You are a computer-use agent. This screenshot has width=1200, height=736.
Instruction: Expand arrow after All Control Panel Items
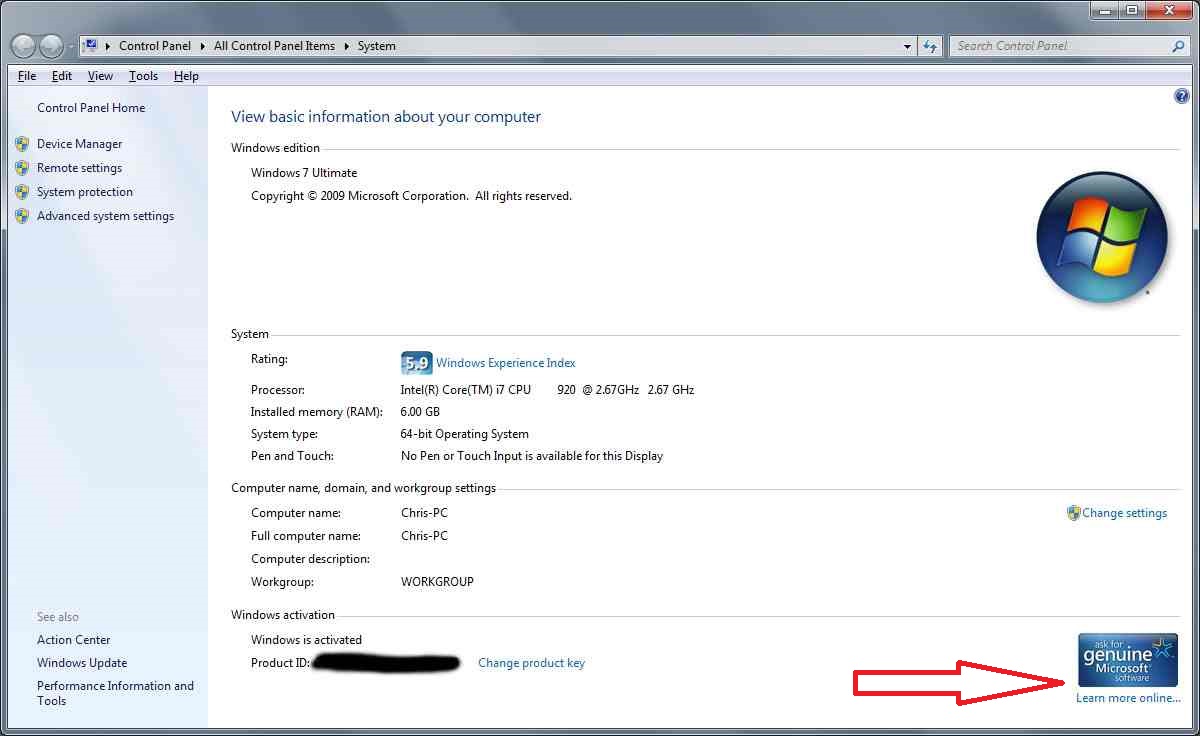point(347,46)
